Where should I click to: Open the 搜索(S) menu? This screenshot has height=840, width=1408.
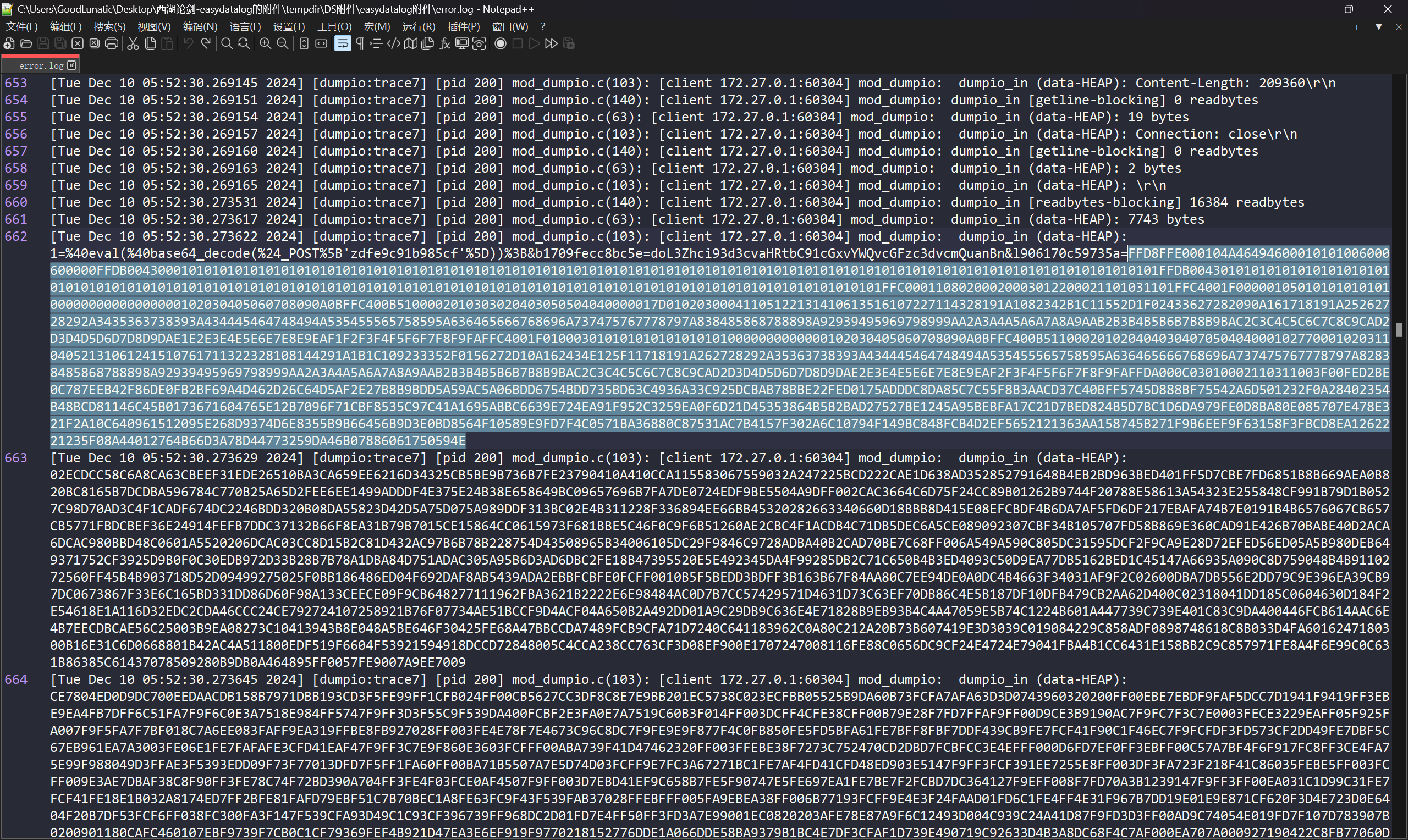coord(109,26)
